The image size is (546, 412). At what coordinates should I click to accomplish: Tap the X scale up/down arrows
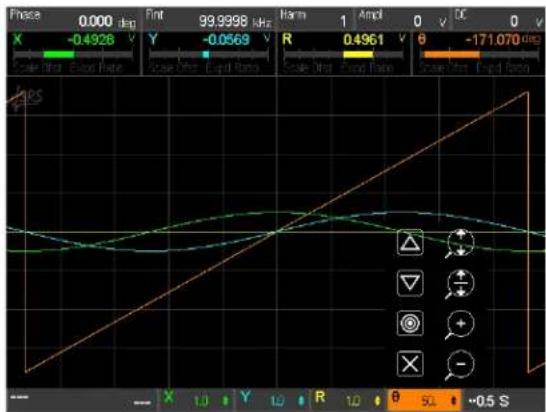click(225, 401)
